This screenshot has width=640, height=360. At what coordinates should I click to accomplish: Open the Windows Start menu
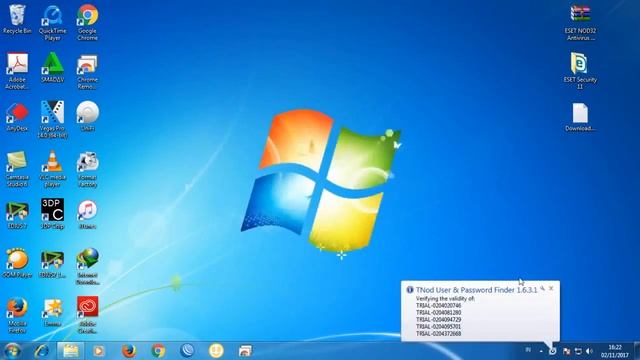pyautogui.click(x=12, y=351)
